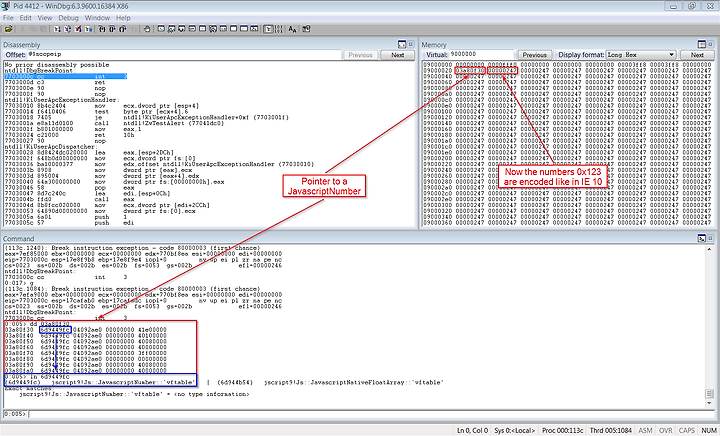Click the Break execution toolbar icon
The width and height of the screenshot is (720, 436).
coord(89,29)
